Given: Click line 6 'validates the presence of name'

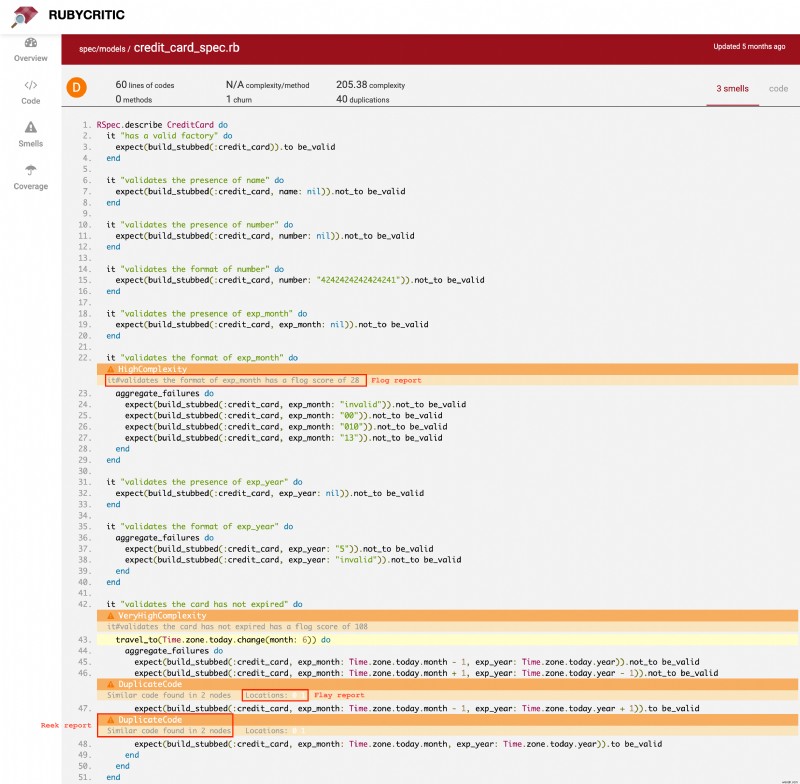Looking at the screenshot, I should [195, 180].
